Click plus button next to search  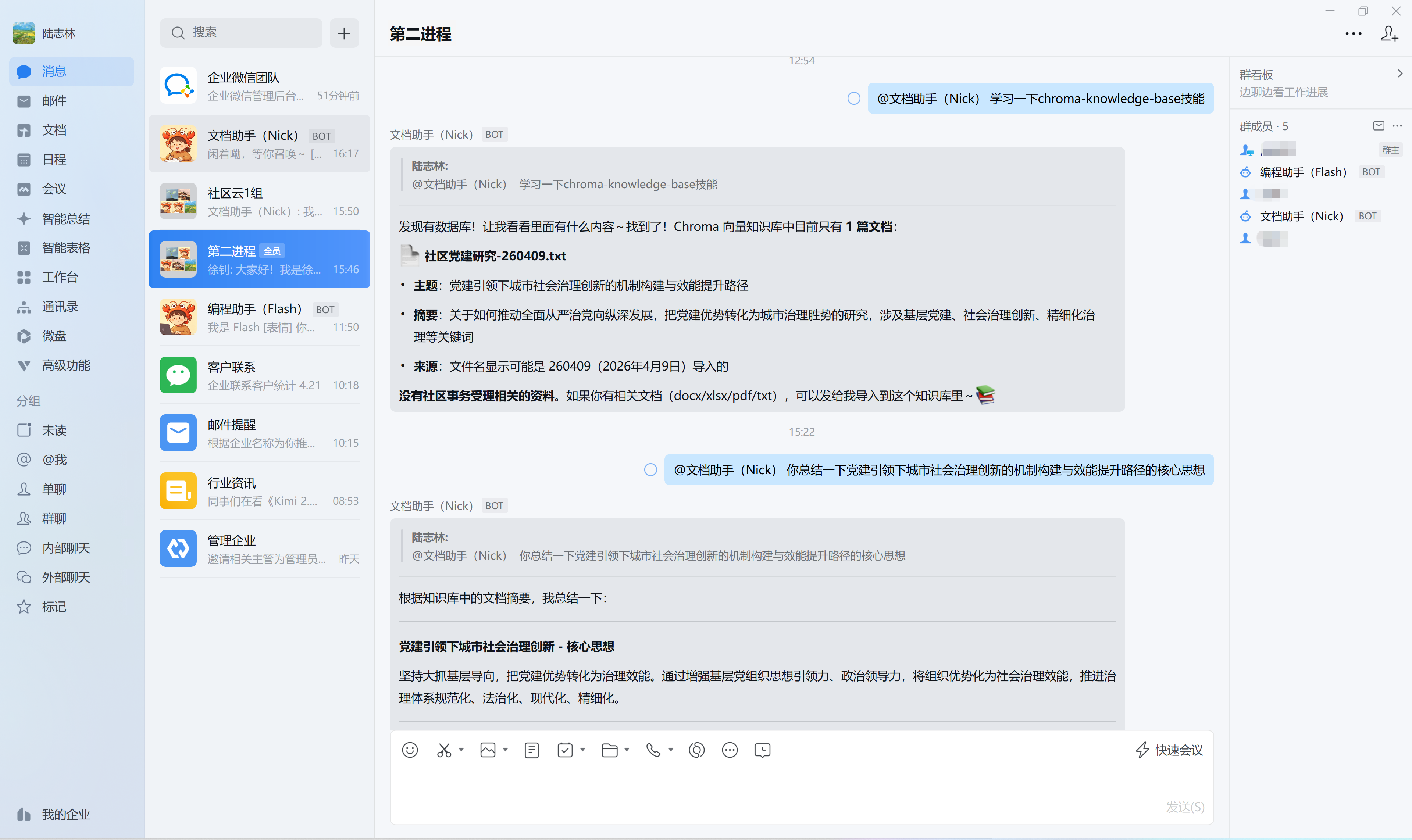pos(344,33)
